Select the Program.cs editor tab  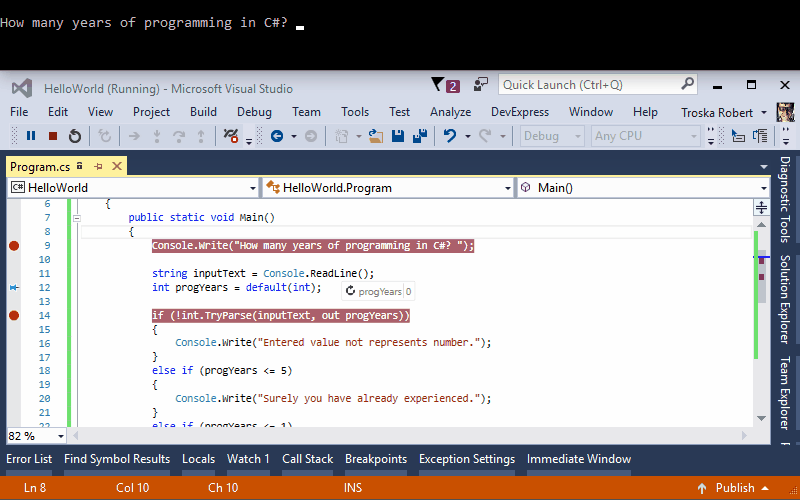click(40, 167)
